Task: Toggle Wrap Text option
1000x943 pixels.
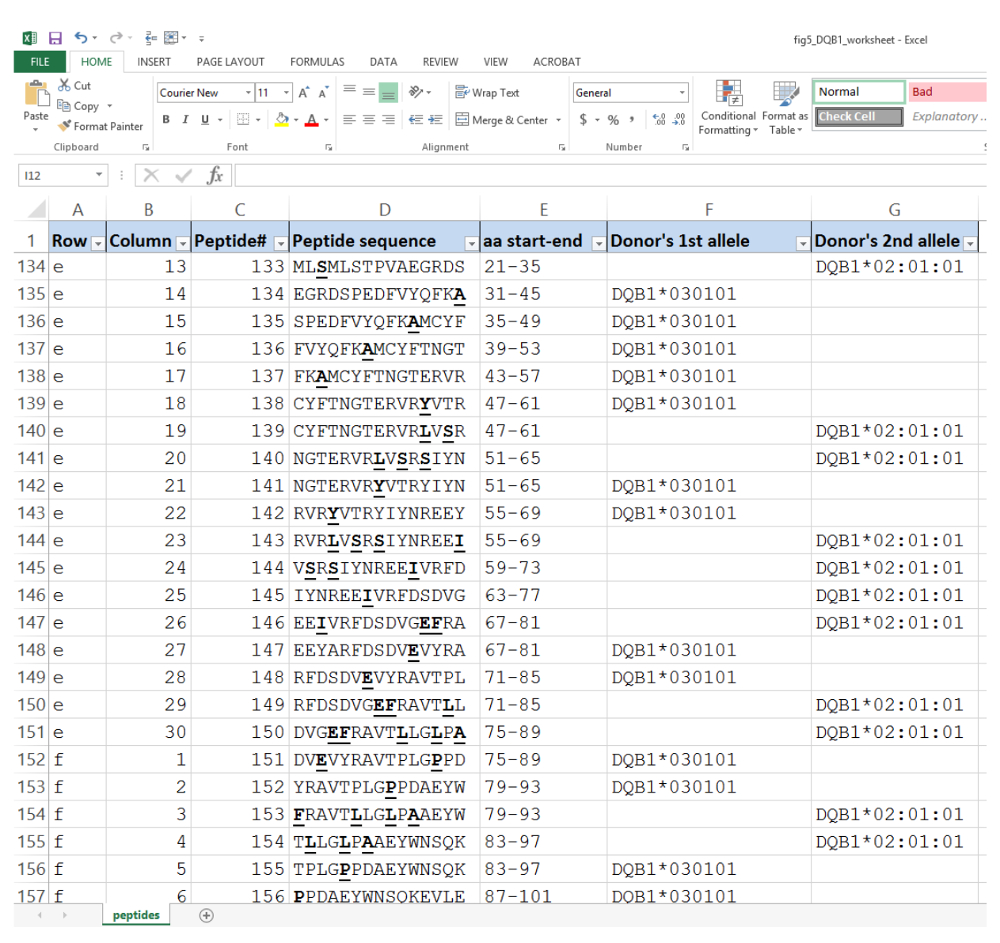Action: pos(487,93)
